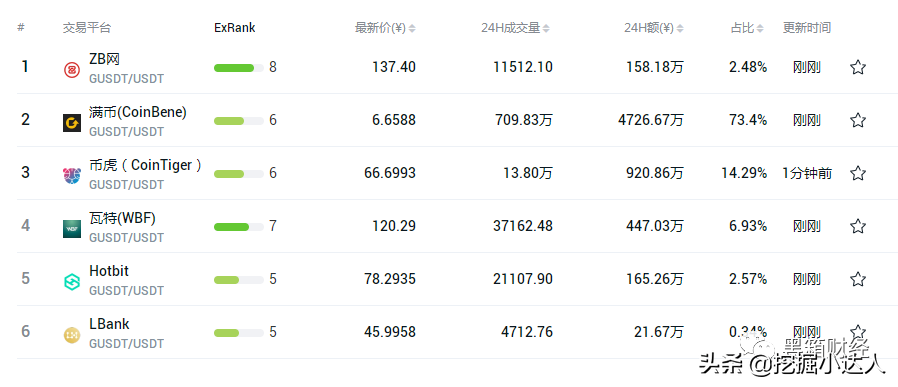Screen dimensions: 898x387
Task: Click price value 45.9958
Action: 390,332
